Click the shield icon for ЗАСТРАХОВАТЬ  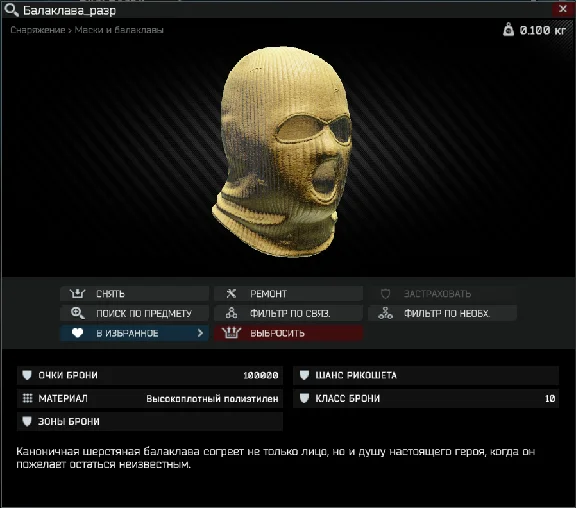385,294
